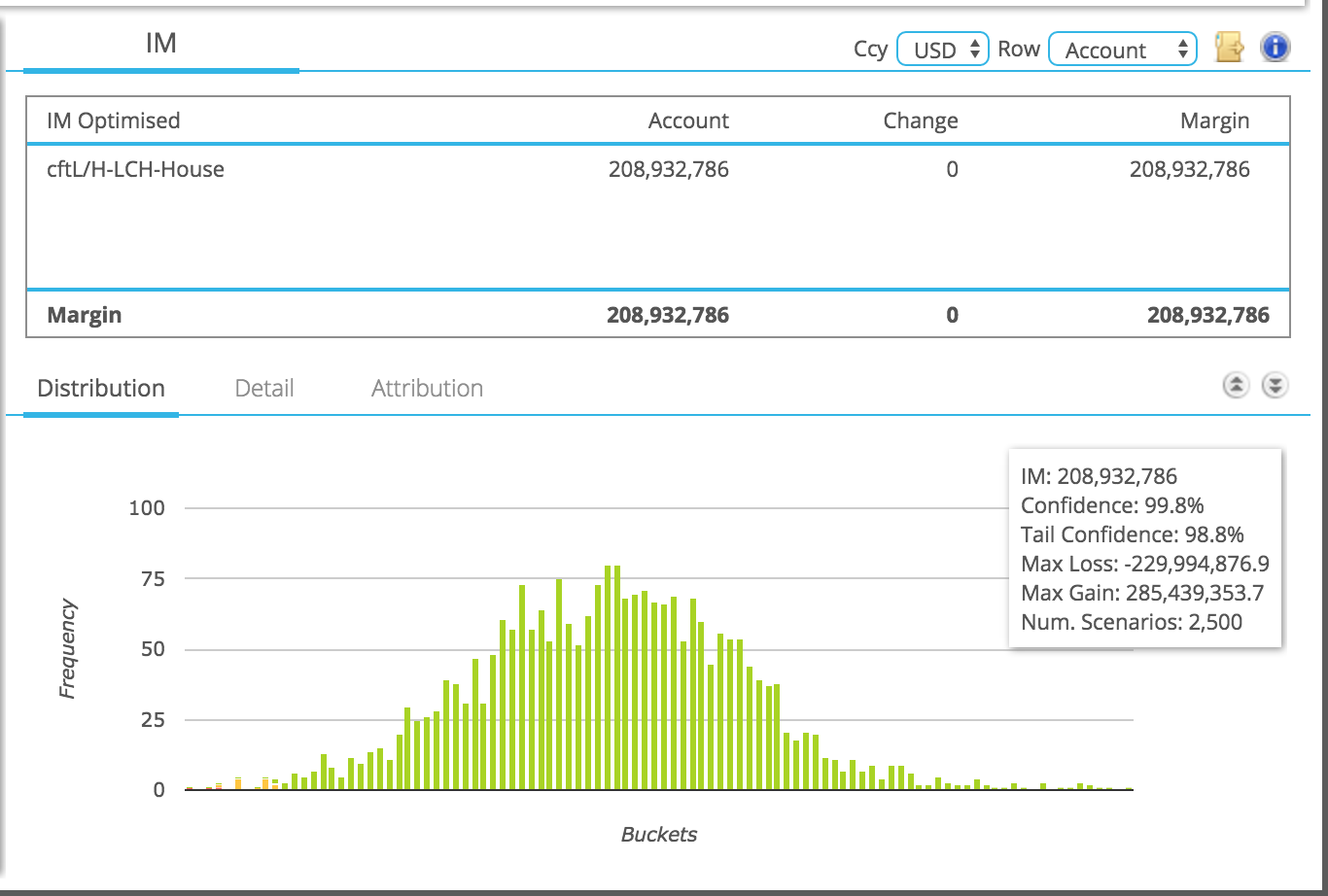Click the Max Loss value line

tap(1145, 564)
